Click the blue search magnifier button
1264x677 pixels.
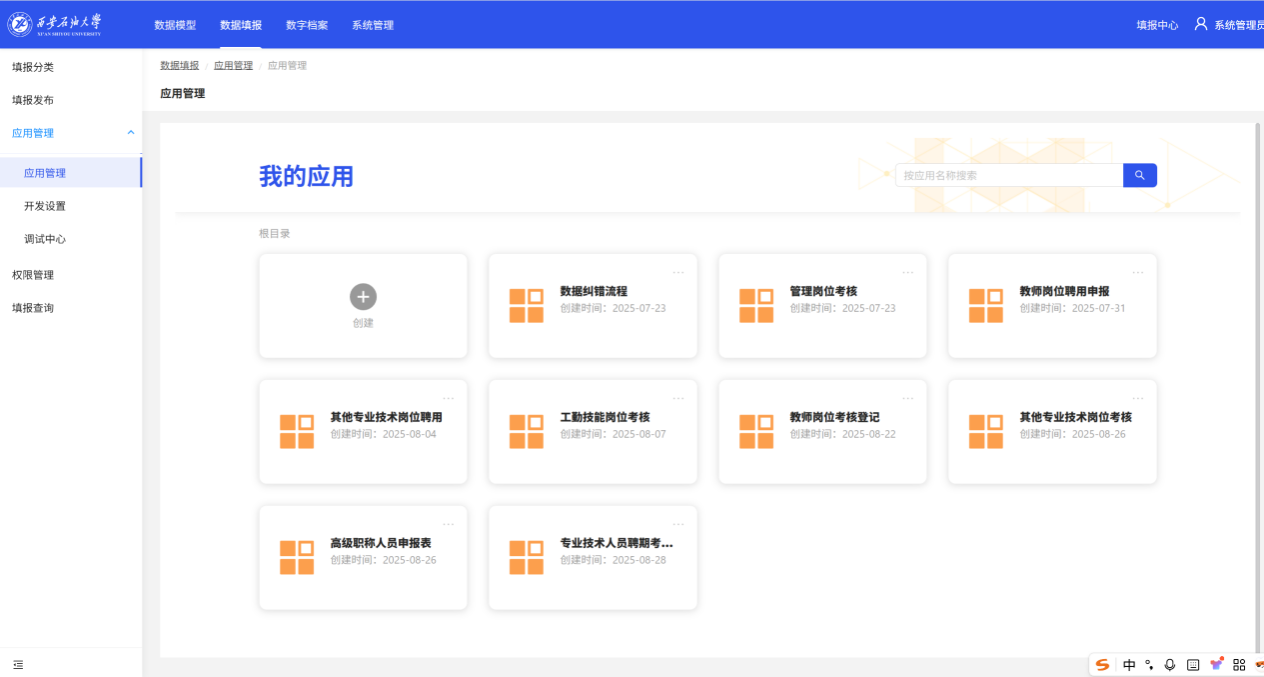(1139, 175)
